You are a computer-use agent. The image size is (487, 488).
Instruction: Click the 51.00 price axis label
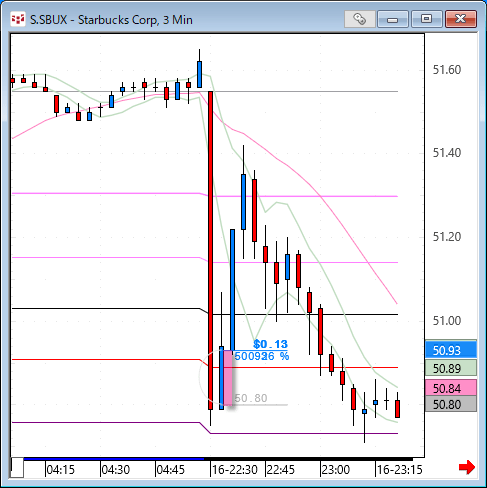pos(447,320)
